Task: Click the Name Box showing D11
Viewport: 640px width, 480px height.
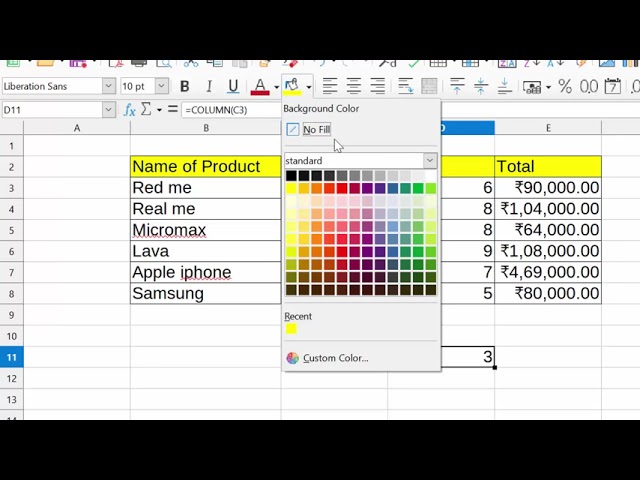Action: click(52, 110)
